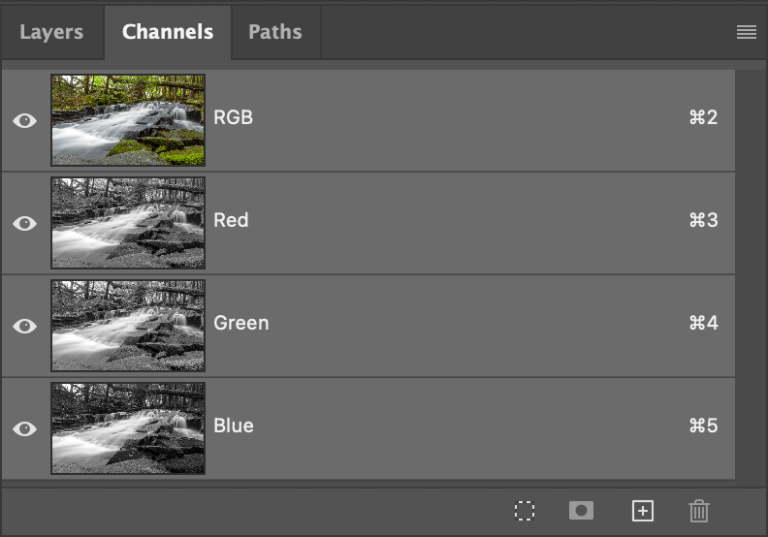Screen dimensions: 768x537
Task: Click the ⌘5 shortcut text
Action: pyautogui.click(x=703, y=426)
